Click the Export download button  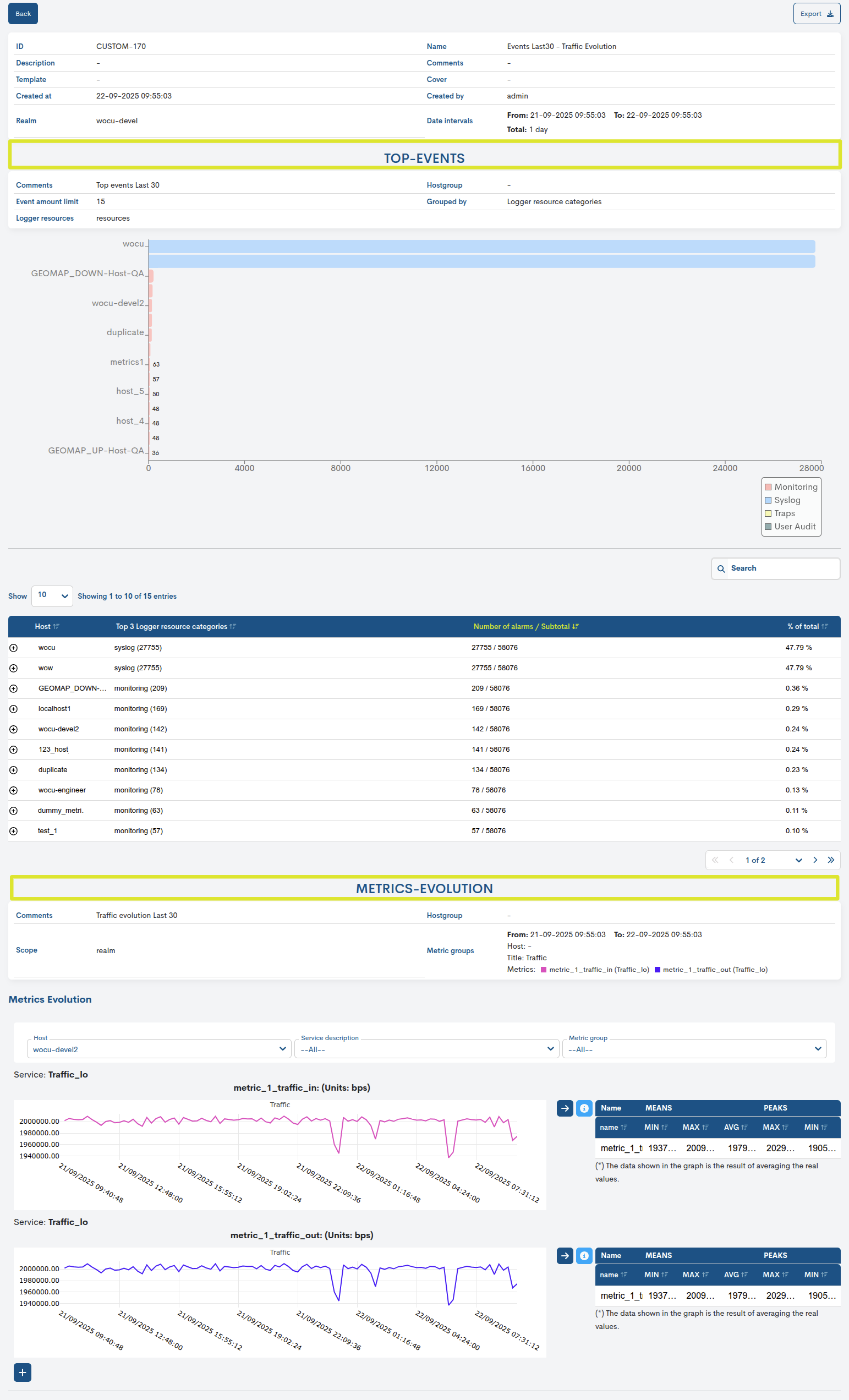click(x=816, y=14)
